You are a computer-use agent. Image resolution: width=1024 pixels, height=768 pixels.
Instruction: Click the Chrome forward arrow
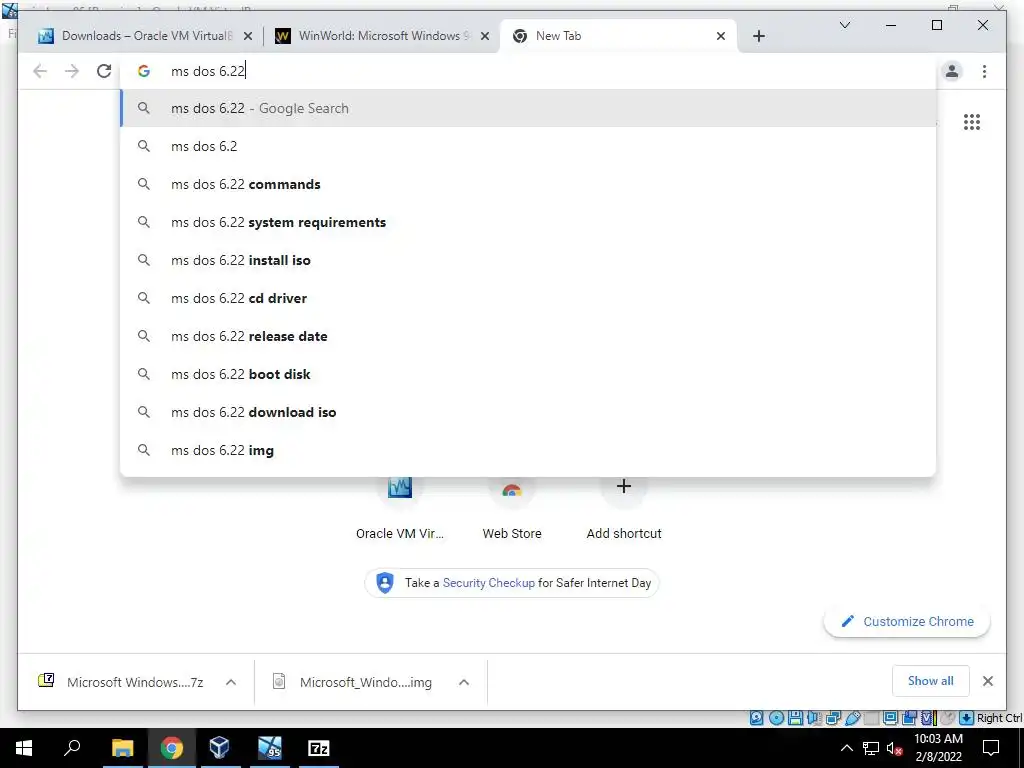point(72,71)
